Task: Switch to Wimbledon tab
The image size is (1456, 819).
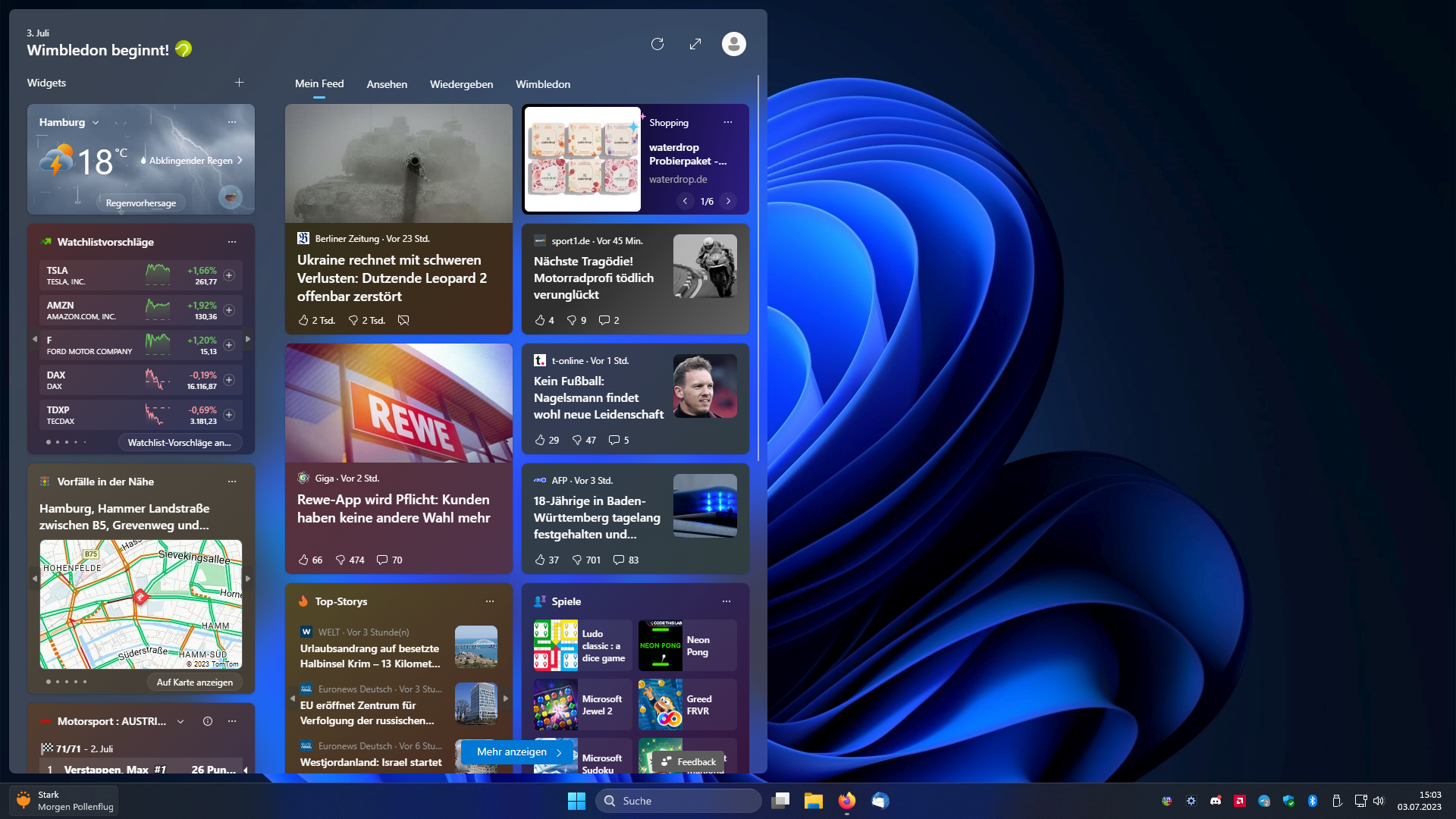Action: point(543,84)
